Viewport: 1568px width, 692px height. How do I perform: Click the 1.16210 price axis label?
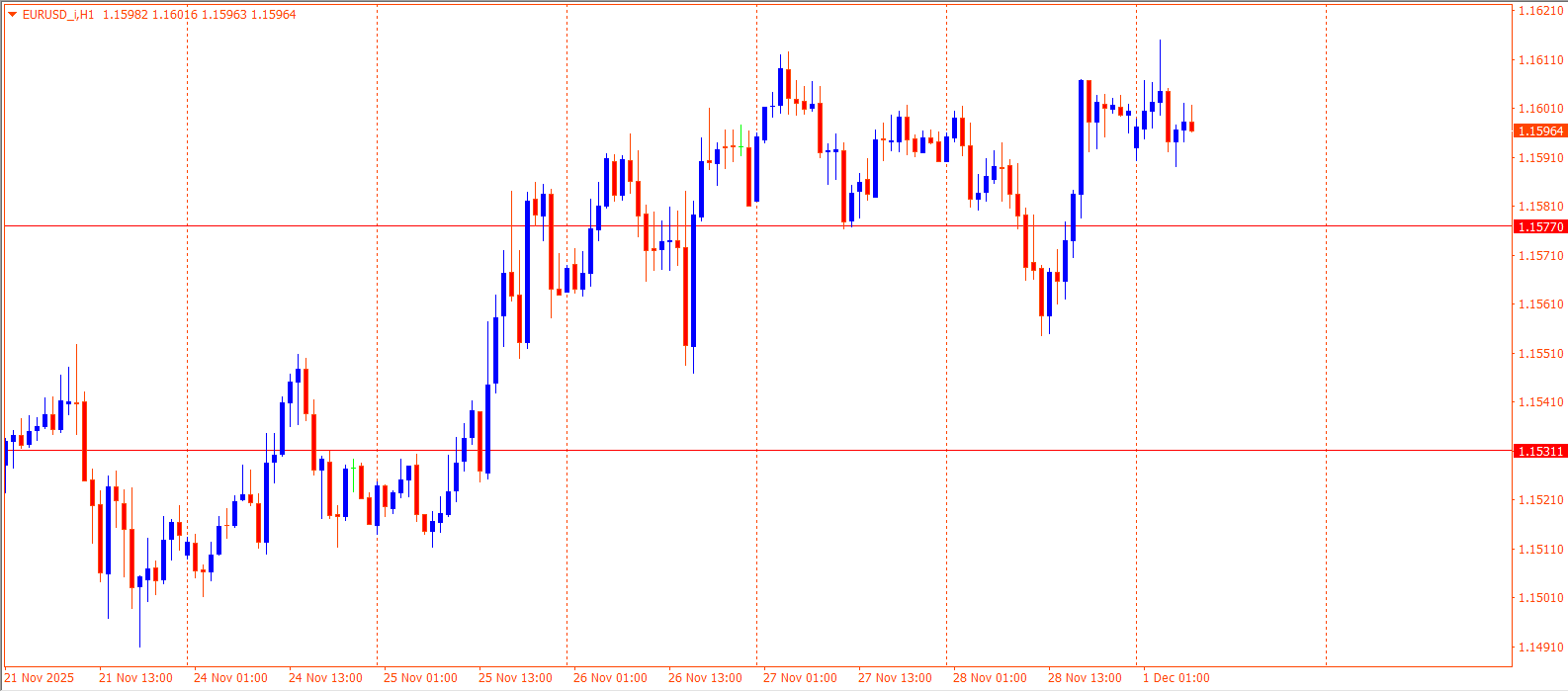point(1541,11)
